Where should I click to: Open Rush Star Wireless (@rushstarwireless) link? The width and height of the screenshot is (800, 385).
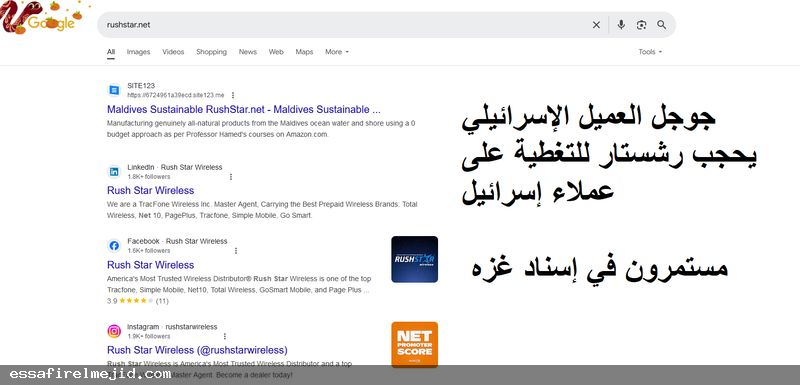point(197,350)
